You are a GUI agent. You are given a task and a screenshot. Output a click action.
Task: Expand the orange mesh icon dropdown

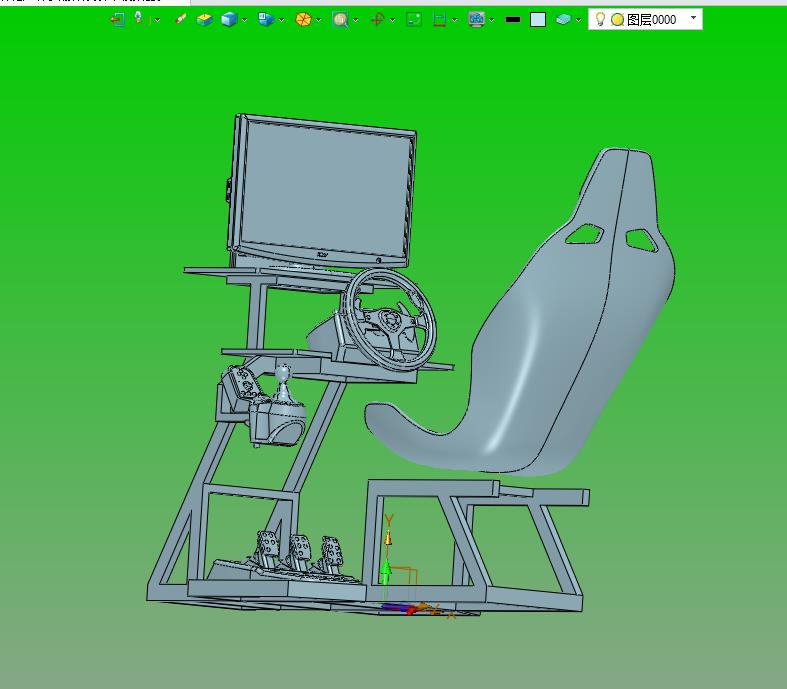click(x=318, y=20)
